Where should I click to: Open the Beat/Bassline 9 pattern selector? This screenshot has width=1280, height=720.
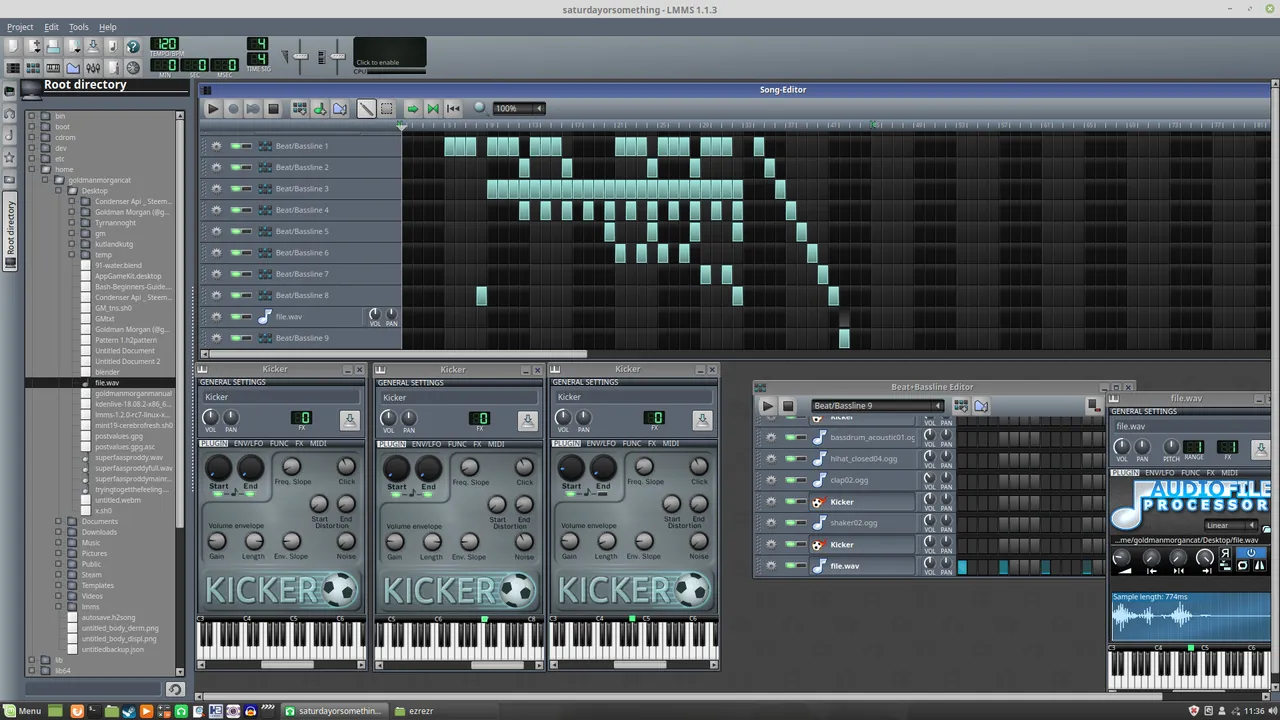(877, 406)
